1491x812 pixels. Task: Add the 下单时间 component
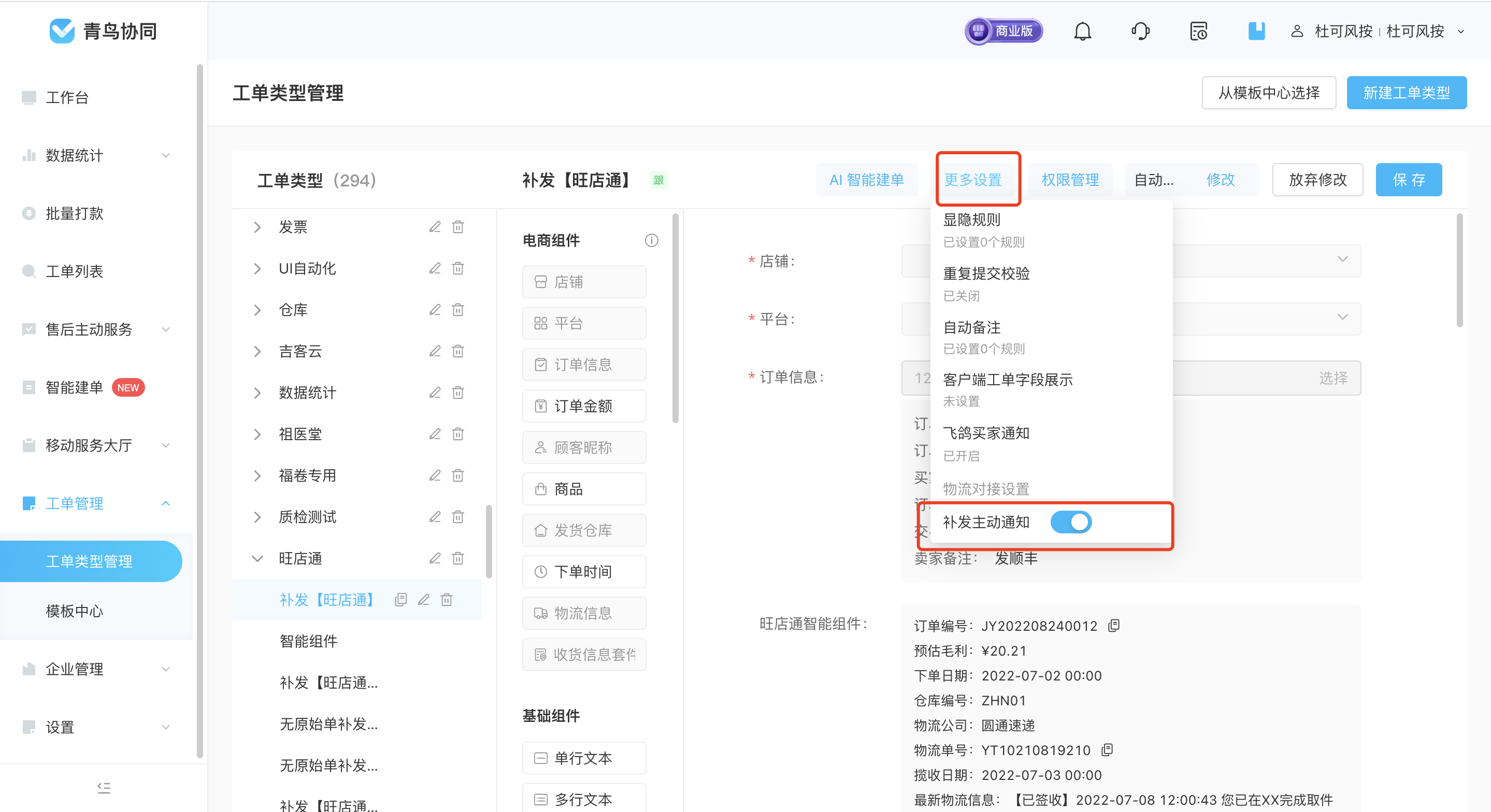584,572
